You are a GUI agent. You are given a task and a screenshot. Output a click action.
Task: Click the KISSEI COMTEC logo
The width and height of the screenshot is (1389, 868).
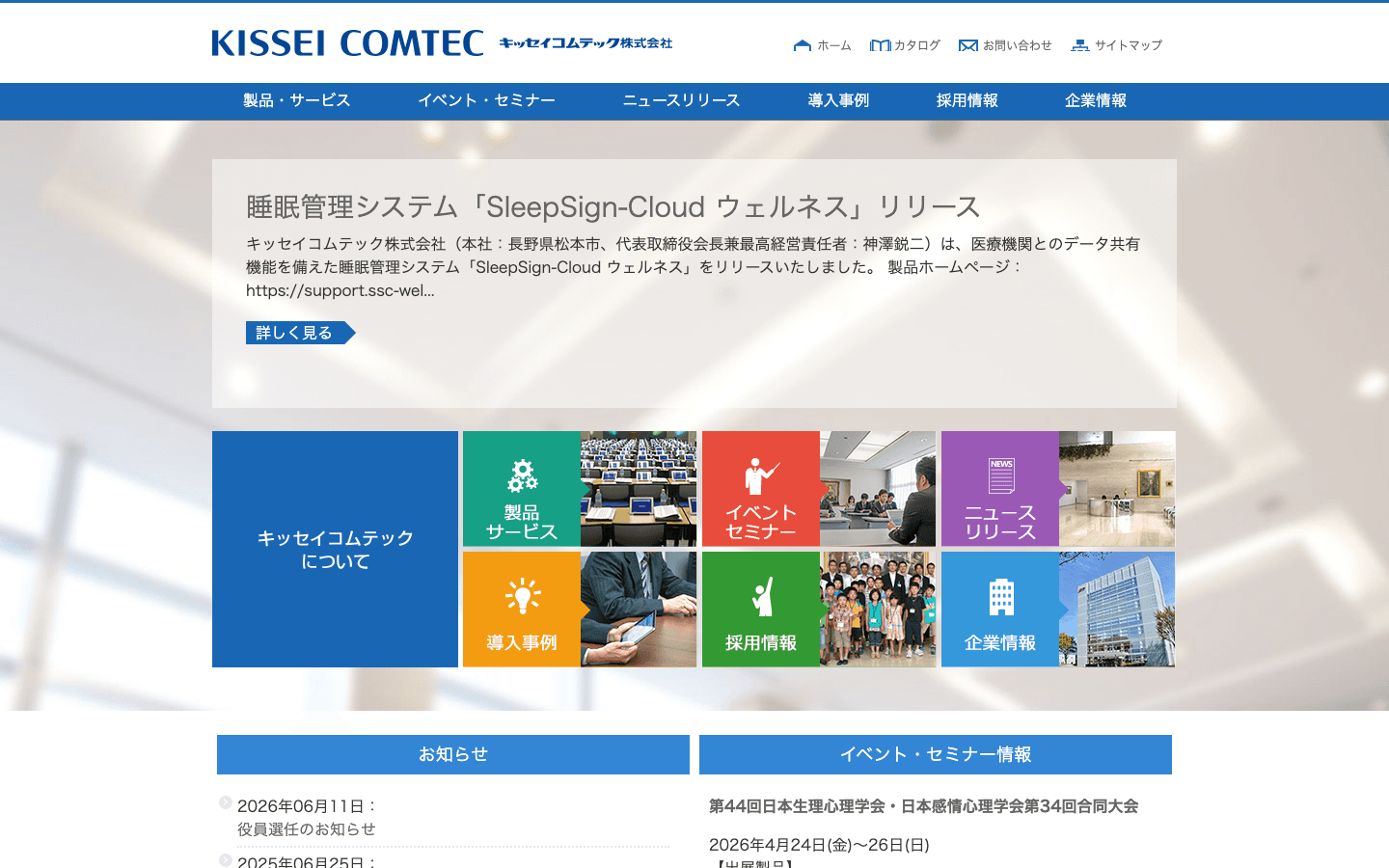[348, 43]
